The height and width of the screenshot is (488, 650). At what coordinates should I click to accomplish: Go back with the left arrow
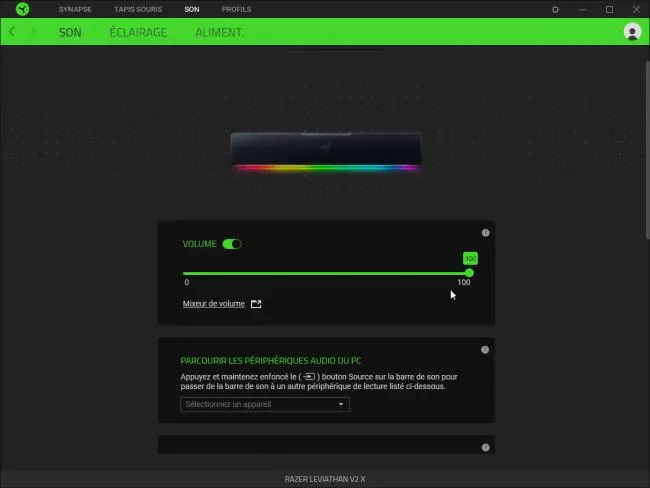12,32
